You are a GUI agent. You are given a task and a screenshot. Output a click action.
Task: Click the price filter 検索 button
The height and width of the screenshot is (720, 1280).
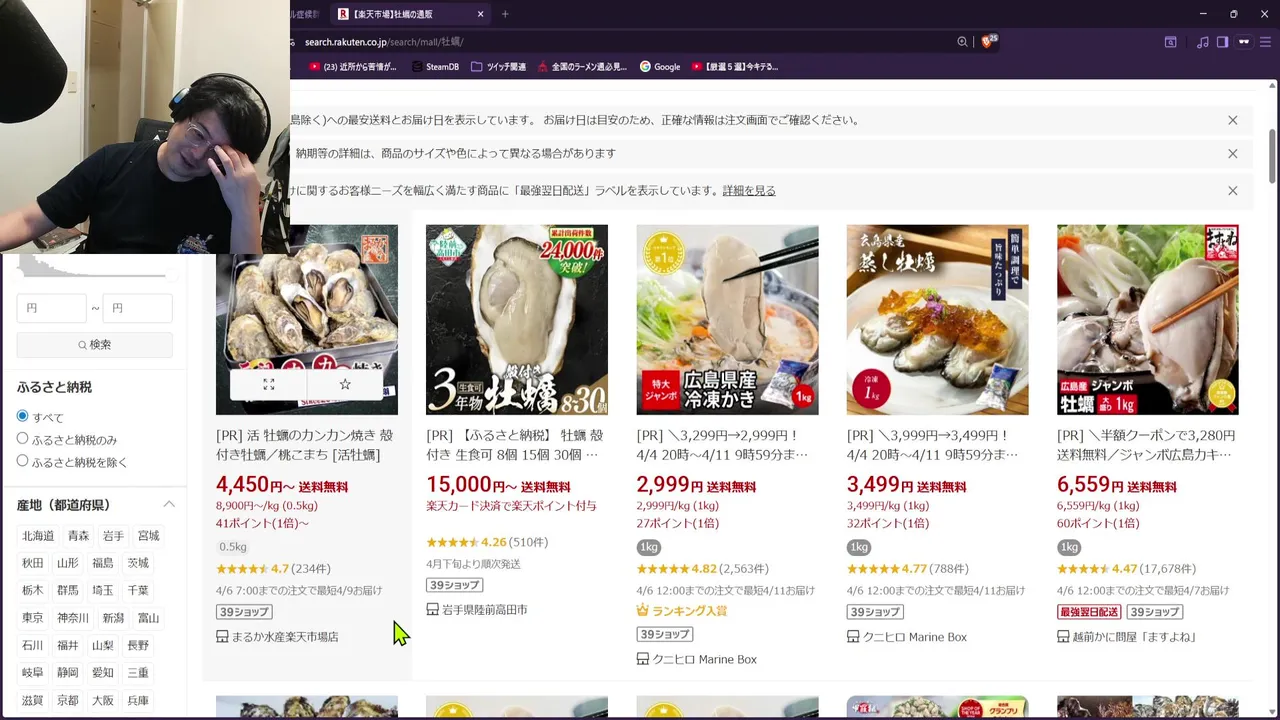click(95, 345)
